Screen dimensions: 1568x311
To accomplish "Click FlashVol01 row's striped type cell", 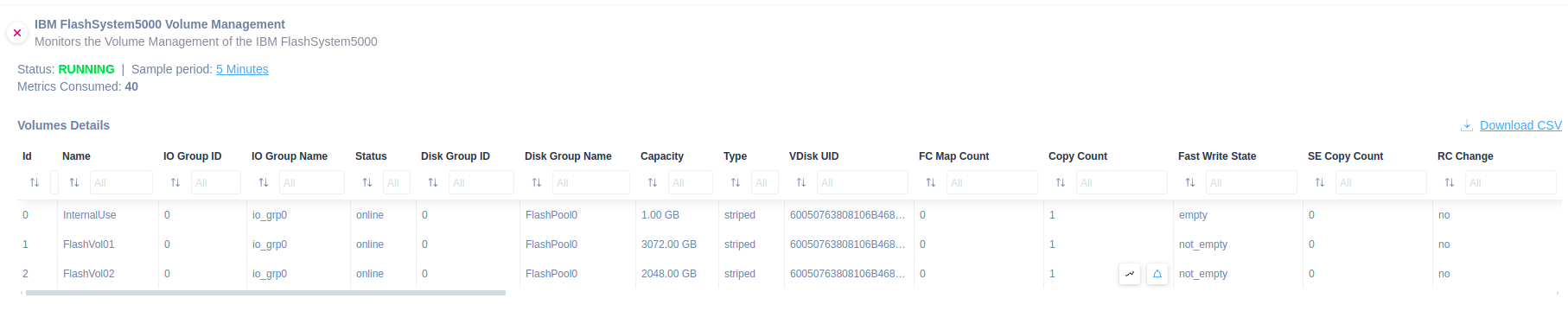I will [751, 244].
